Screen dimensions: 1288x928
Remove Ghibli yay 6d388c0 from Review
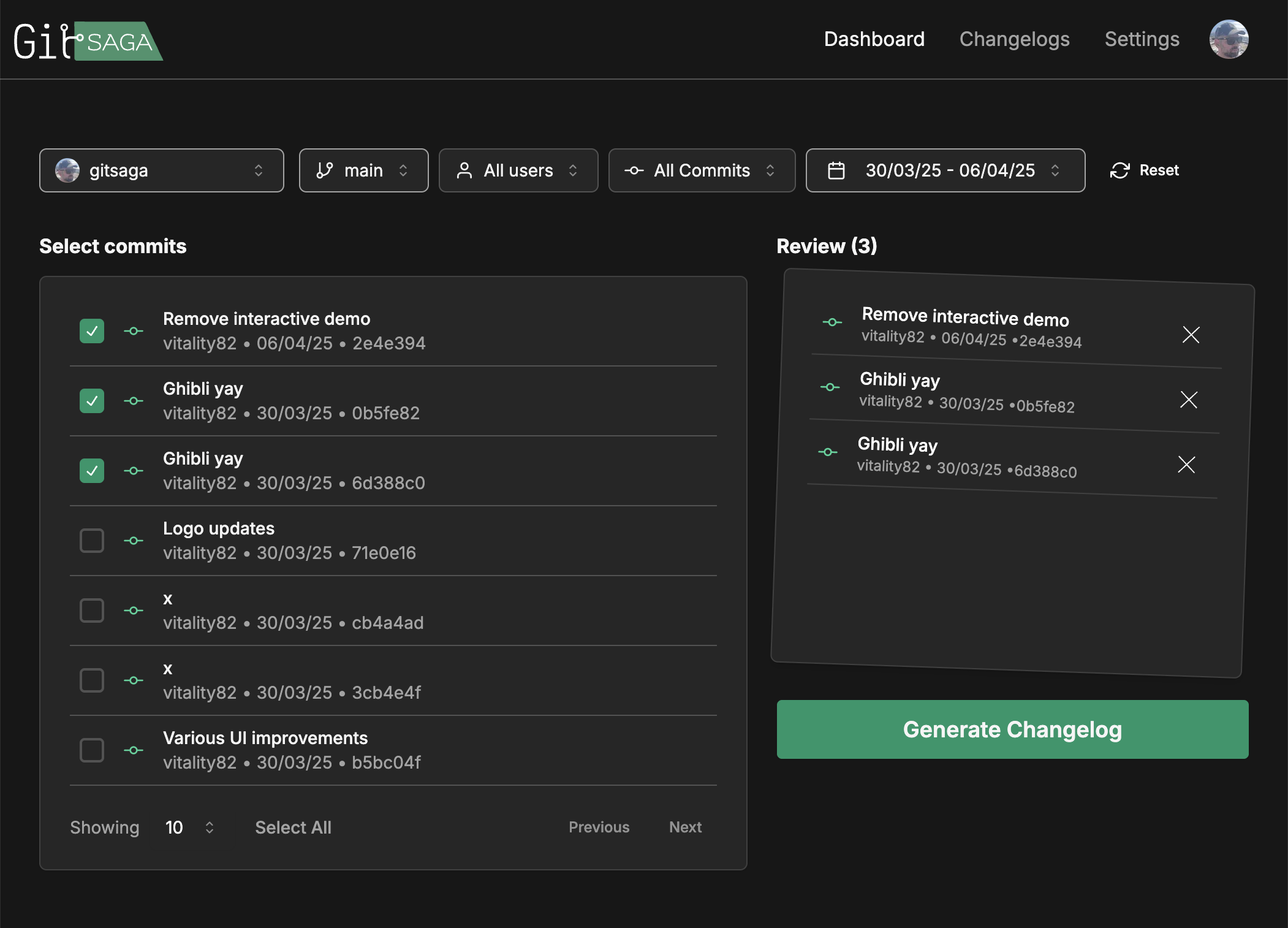point(1186,465)
